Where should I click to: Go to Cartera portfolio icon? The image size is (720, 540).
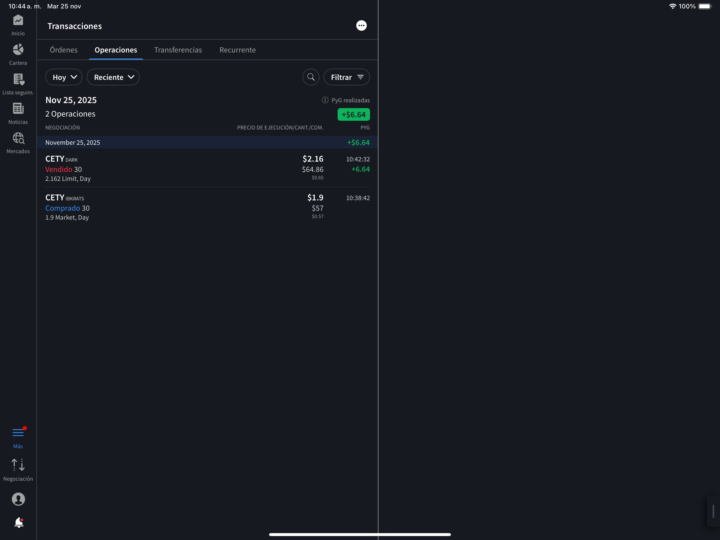click(18, 50)
